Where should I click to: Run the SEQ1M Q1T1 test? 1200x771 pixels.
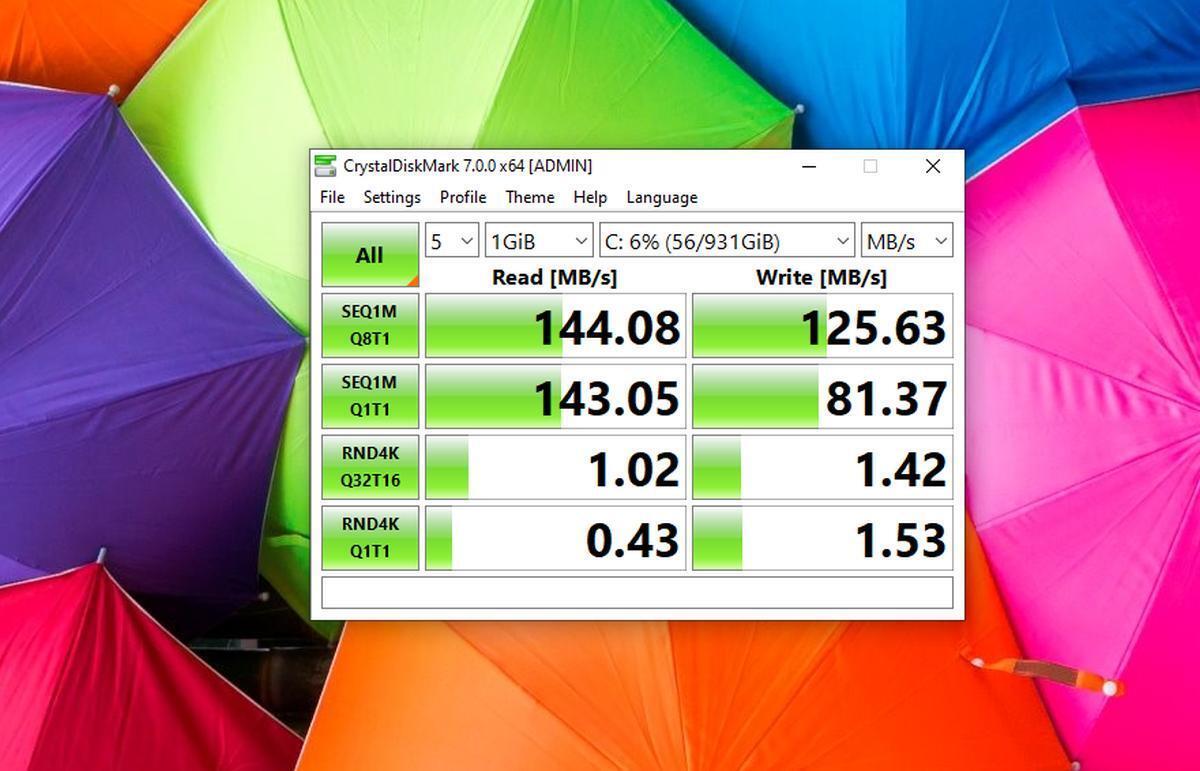[x=370, y=396]
